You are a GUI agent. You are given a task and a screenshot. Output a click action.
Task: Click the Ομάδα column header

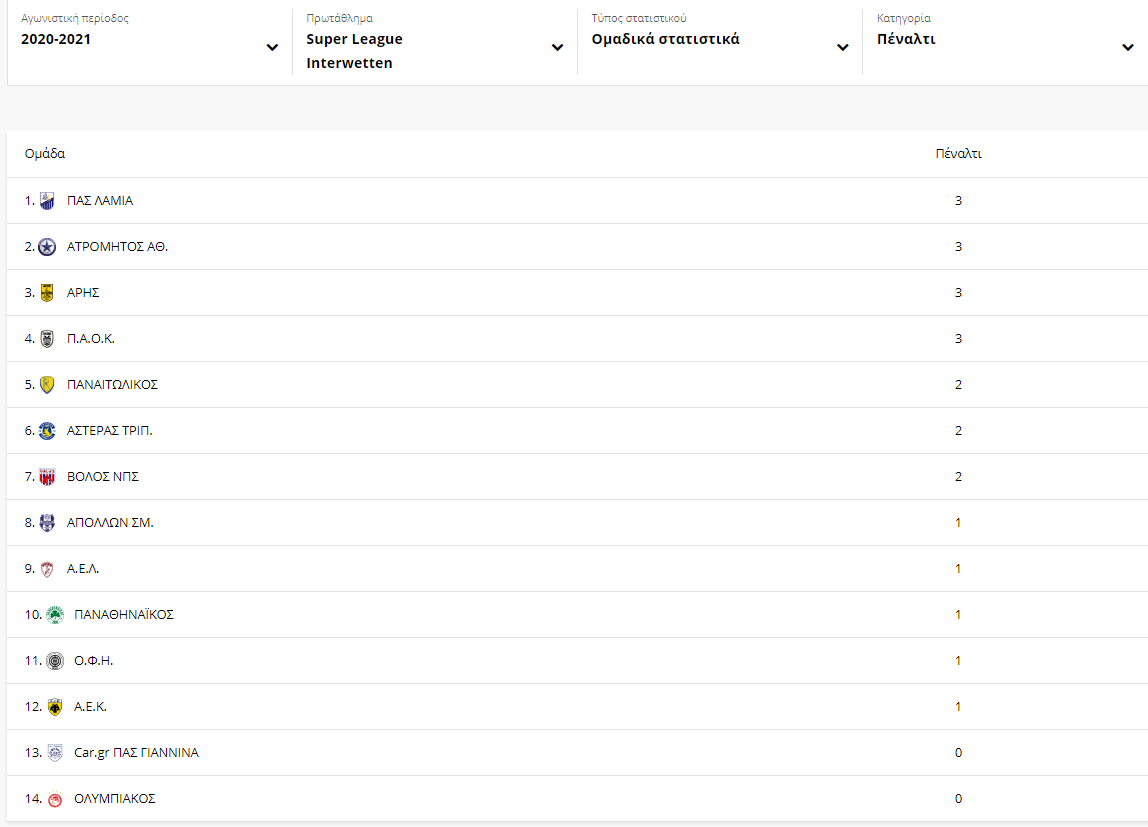[x=45, y=154]
